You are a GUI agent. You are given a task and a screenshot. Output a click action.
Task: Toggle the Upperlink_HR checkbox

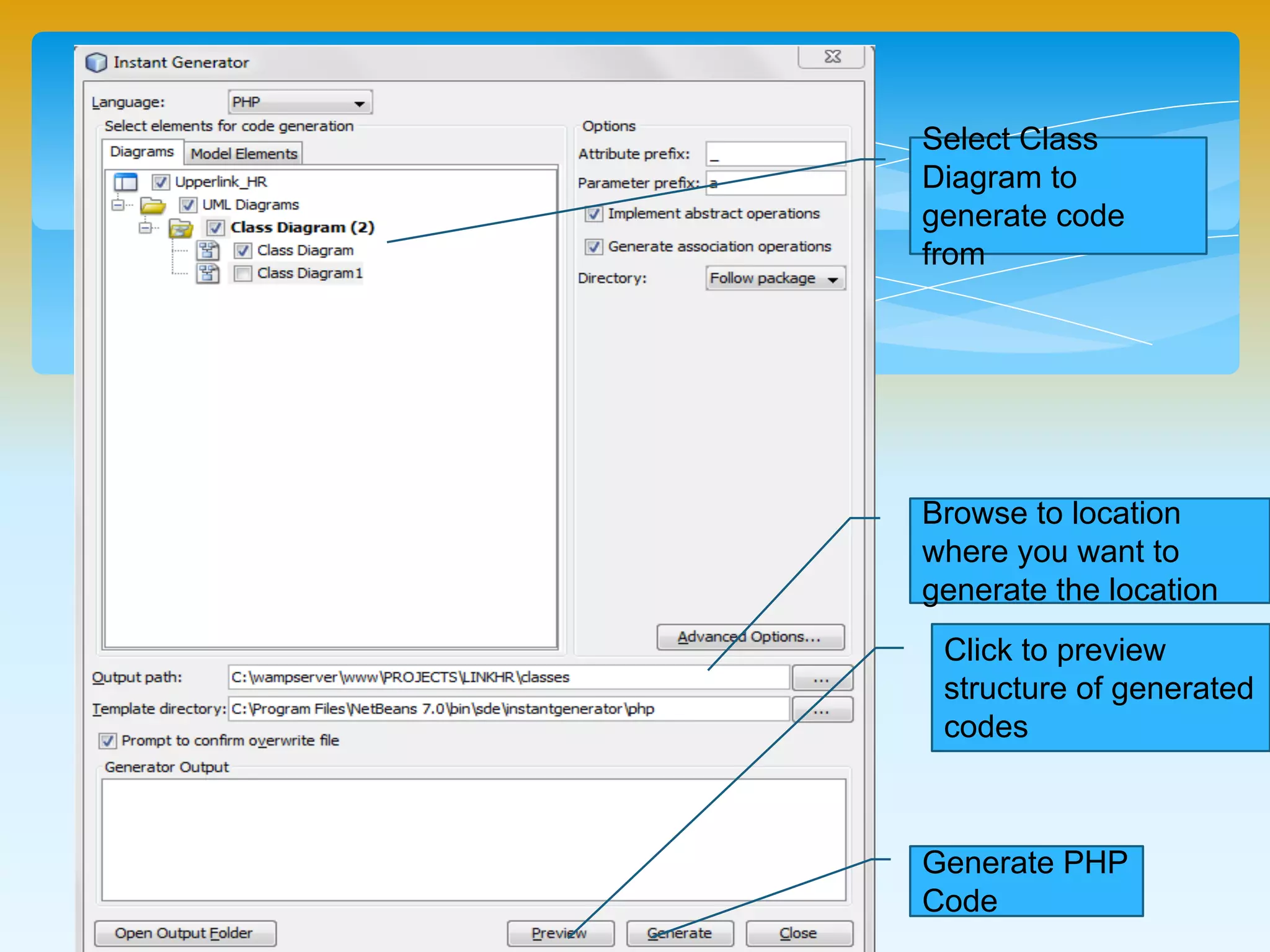[161, 182]
